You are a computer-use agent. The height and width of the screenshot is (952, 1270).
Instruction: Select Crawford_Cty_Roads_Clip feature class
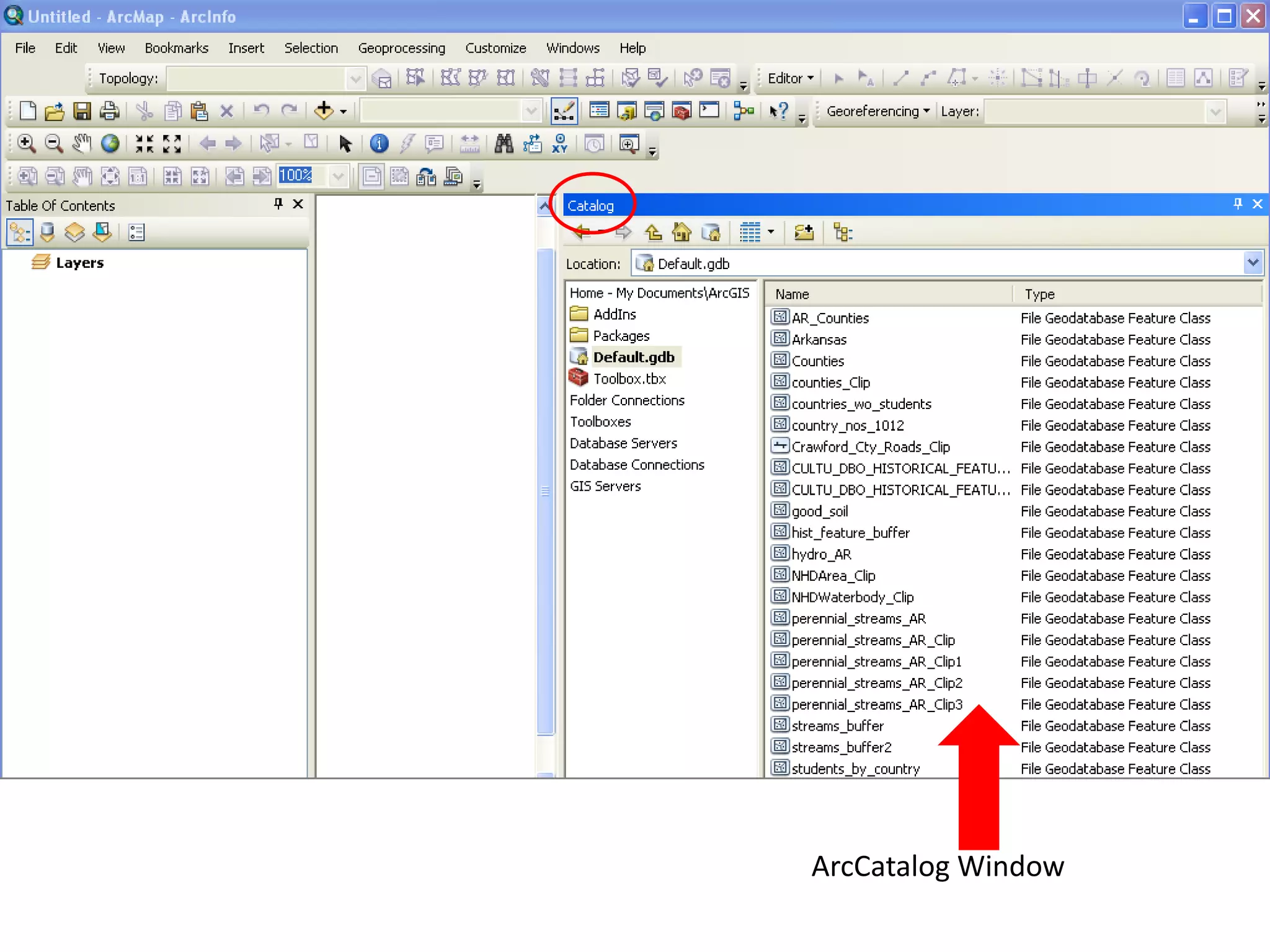[x=870, y=447]
